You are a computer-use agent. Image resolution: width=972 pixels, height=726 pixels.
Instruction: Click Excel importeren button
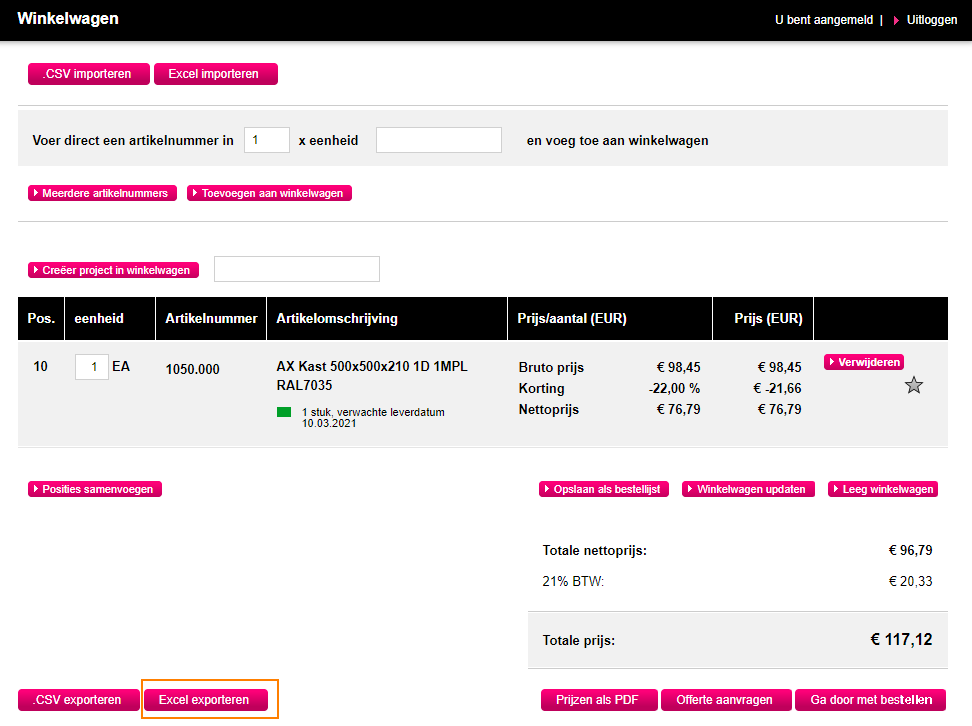(216, 74)
